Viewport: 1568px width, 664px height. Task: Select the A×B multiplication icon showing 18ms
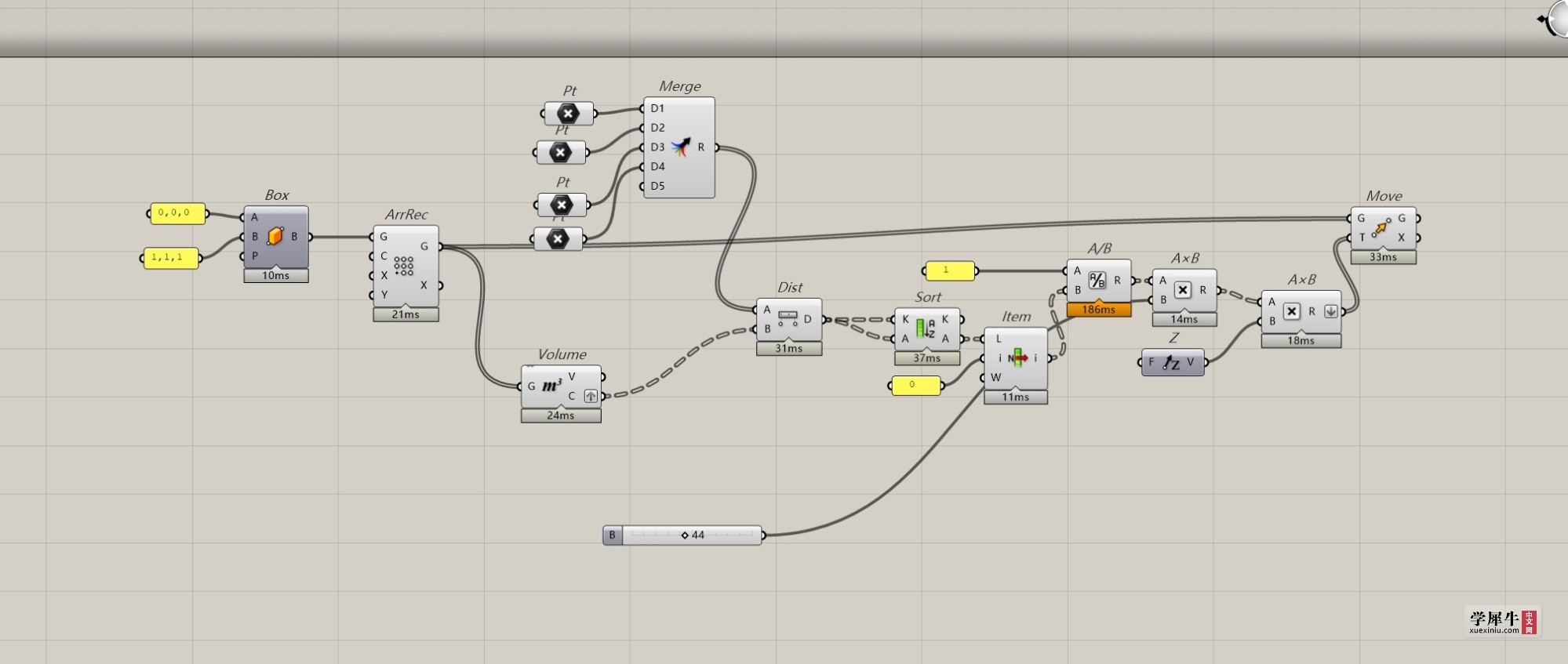click(1291, 311)
